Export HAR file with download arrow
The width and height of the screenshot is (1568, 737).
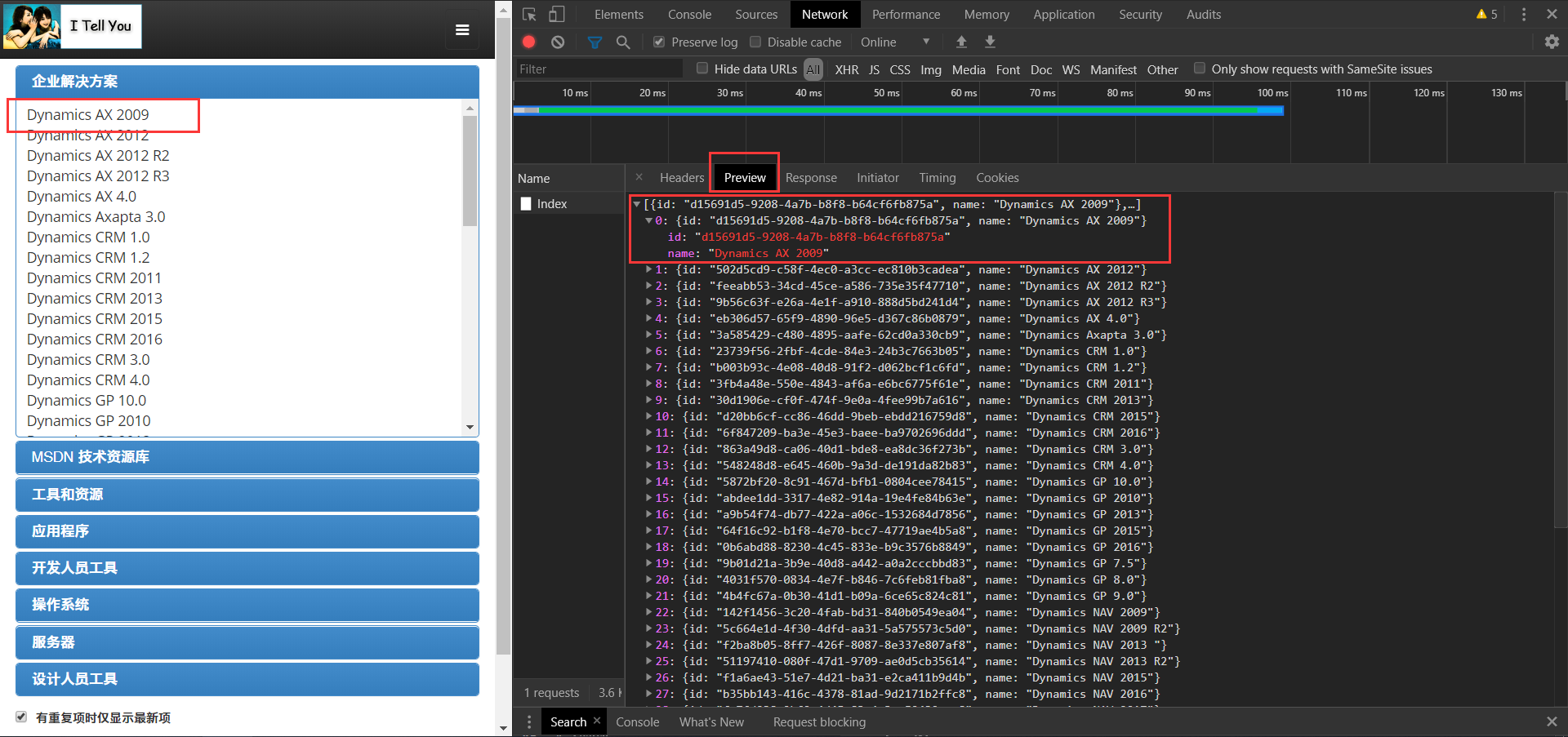click(990, 42)
